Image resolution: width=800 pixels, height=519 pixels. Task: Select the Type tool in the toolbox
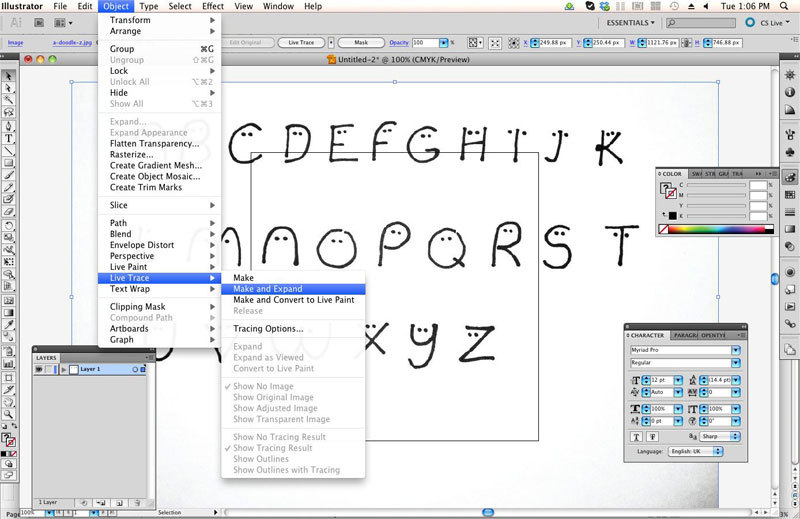click(9, 138)
